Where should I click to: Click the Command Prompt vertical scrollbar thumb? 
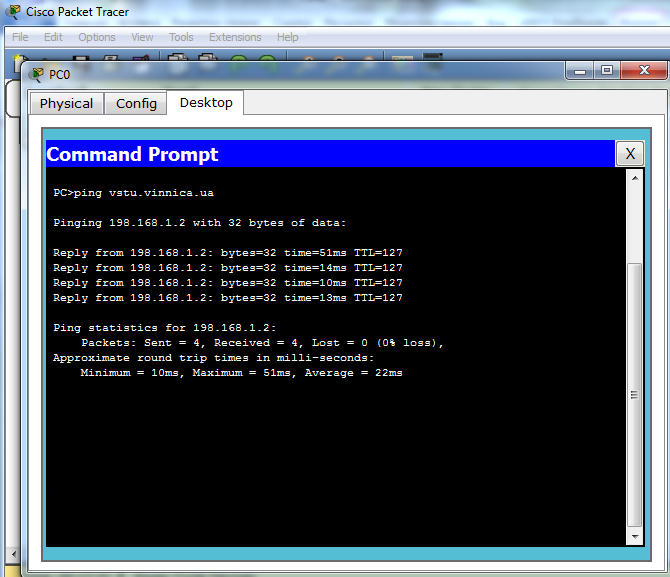(x=635, y=395)
